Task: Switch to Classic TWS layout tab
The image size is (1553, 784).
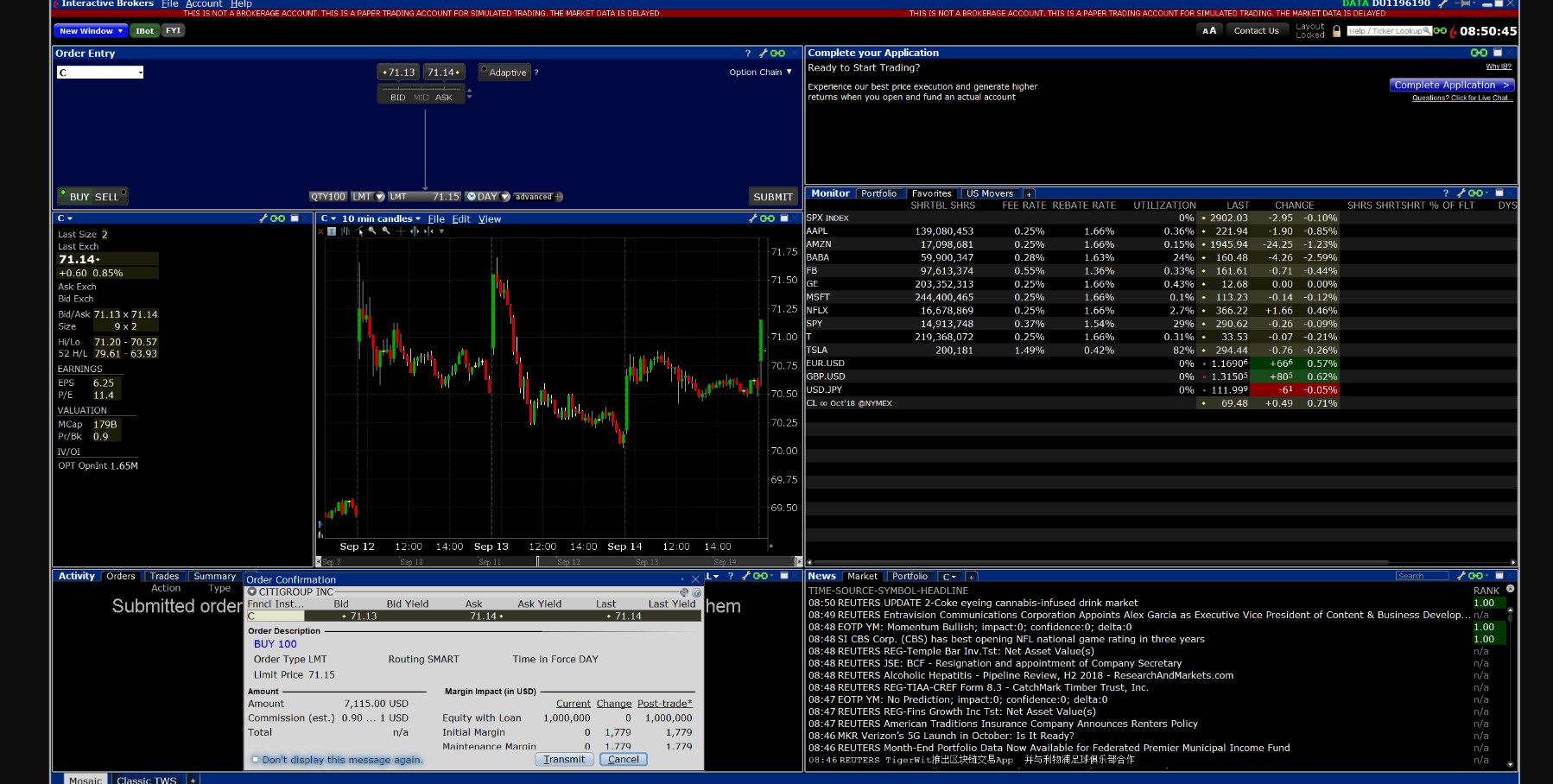Action: pyautogui.click(x=147, y=780)
